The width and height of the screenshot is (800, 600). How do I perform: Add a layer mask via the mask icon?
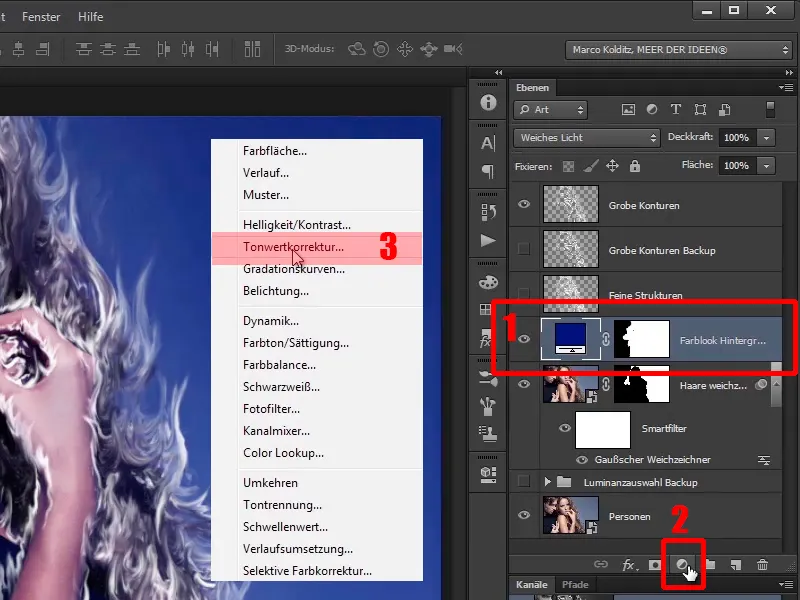click(655, 565)
